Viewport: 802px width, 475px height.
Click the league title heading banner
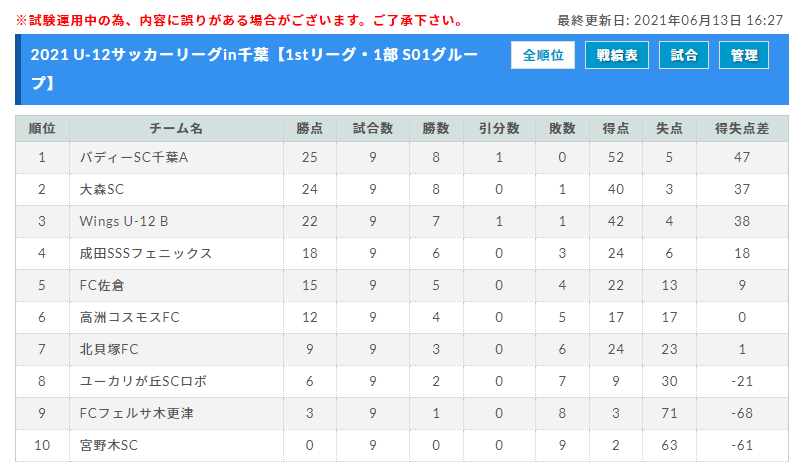coord(402,70)
